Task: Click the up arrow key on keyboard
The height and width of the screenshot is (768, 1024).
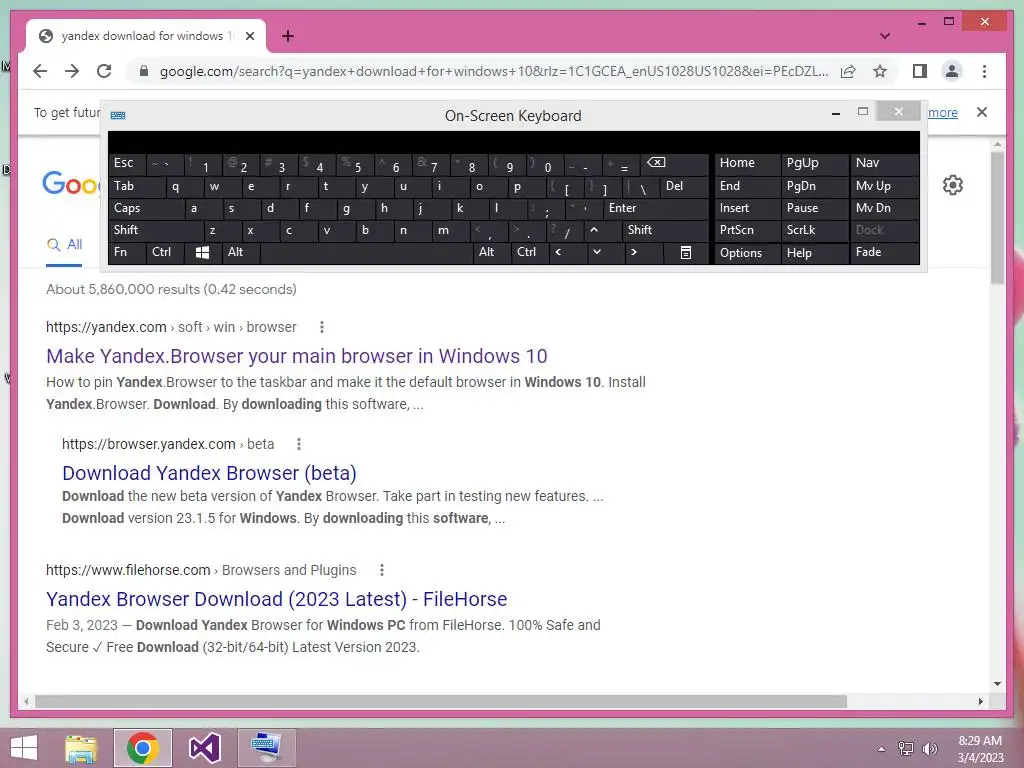Action: click(x=594, y=230)
